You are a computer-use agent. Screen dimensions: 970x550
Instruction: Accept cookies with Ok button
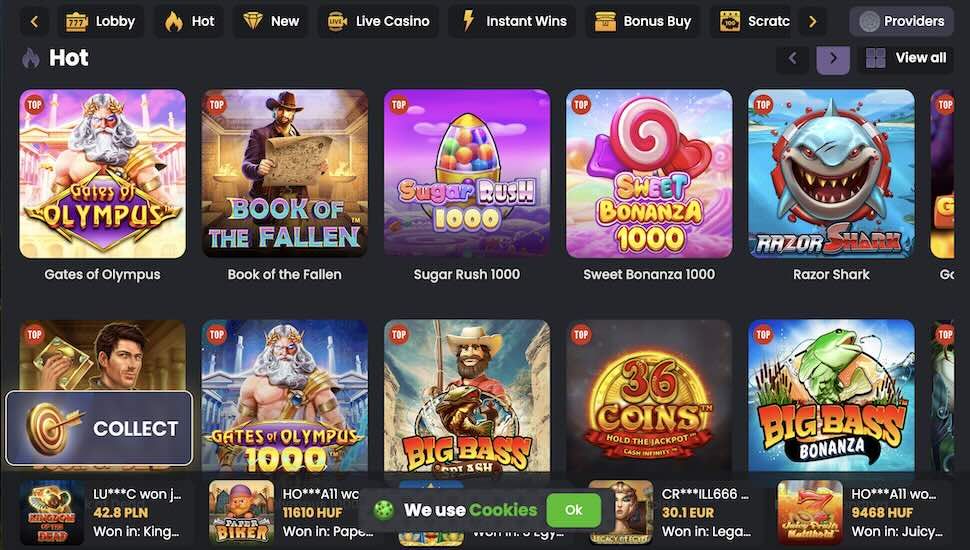(573, 510)
